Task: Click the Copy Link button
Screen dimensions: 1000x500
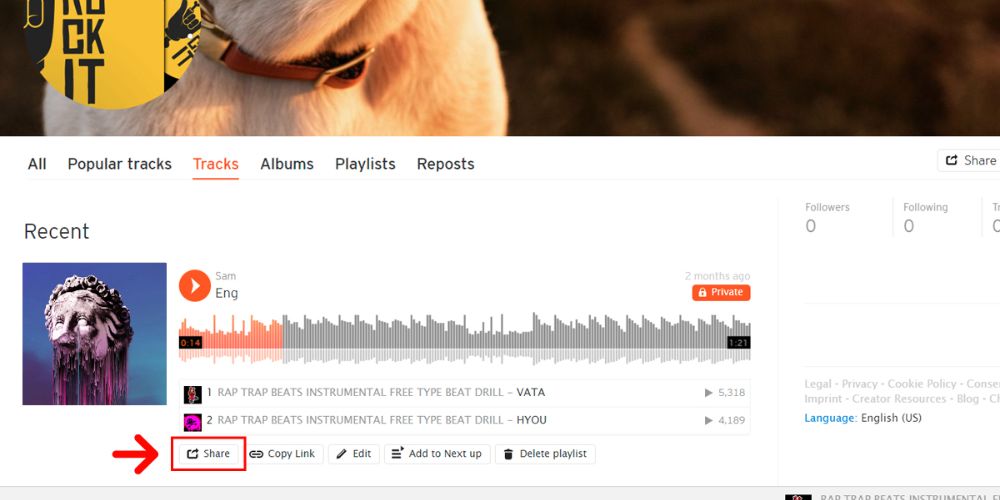Action: [x=283, y=454]
